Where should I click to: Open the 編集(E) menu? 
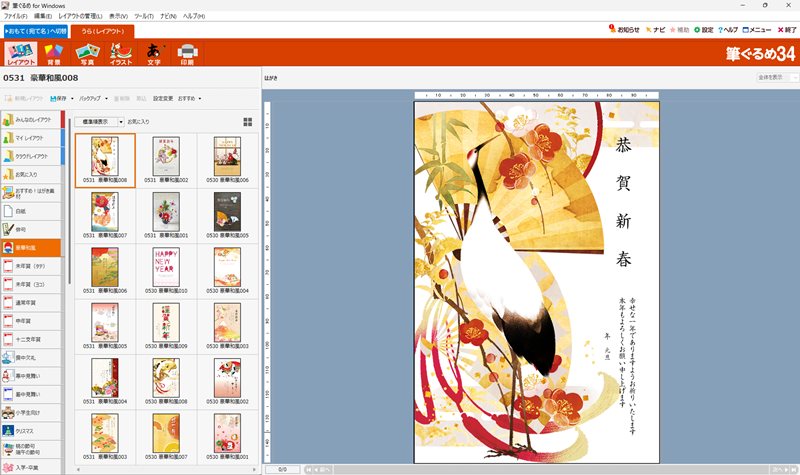(43, 16)
